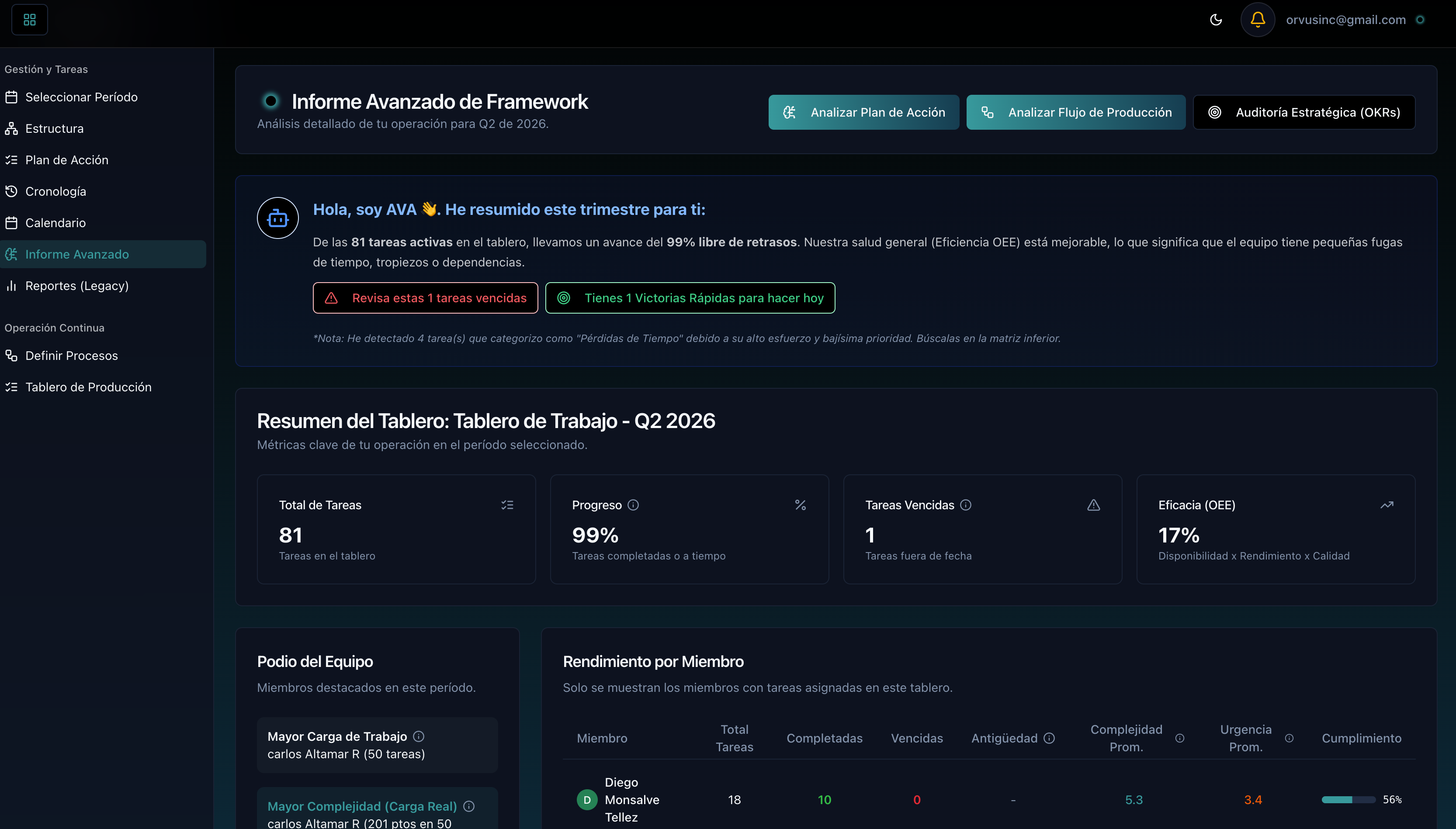Screen dimensions: 1456x829
Task: Click the info icon next to Tareas Vencidas
Action: coord(966,505)
